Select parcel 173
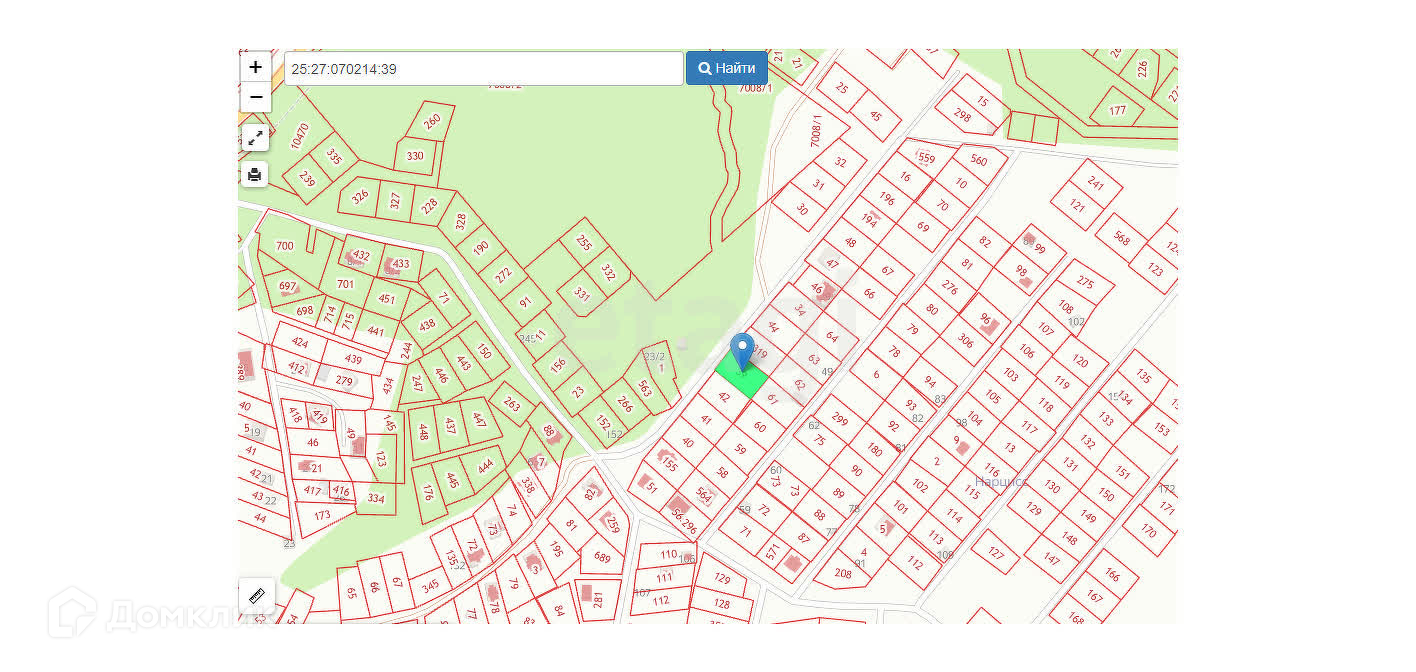Screen dimensions: 1416x672 click(322, 516)
